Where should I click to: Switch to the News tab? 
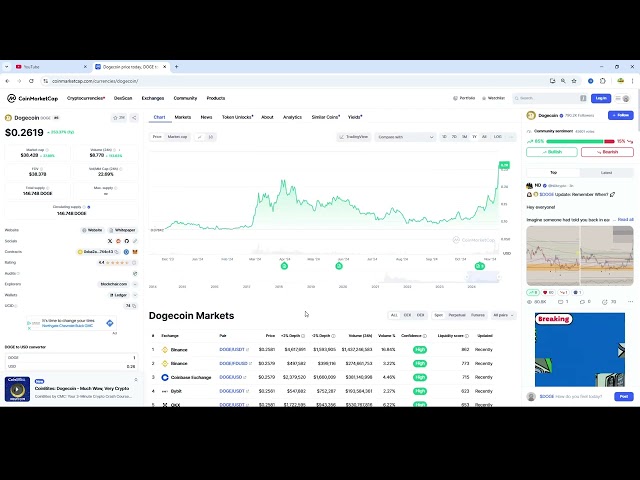pos(206,117)
